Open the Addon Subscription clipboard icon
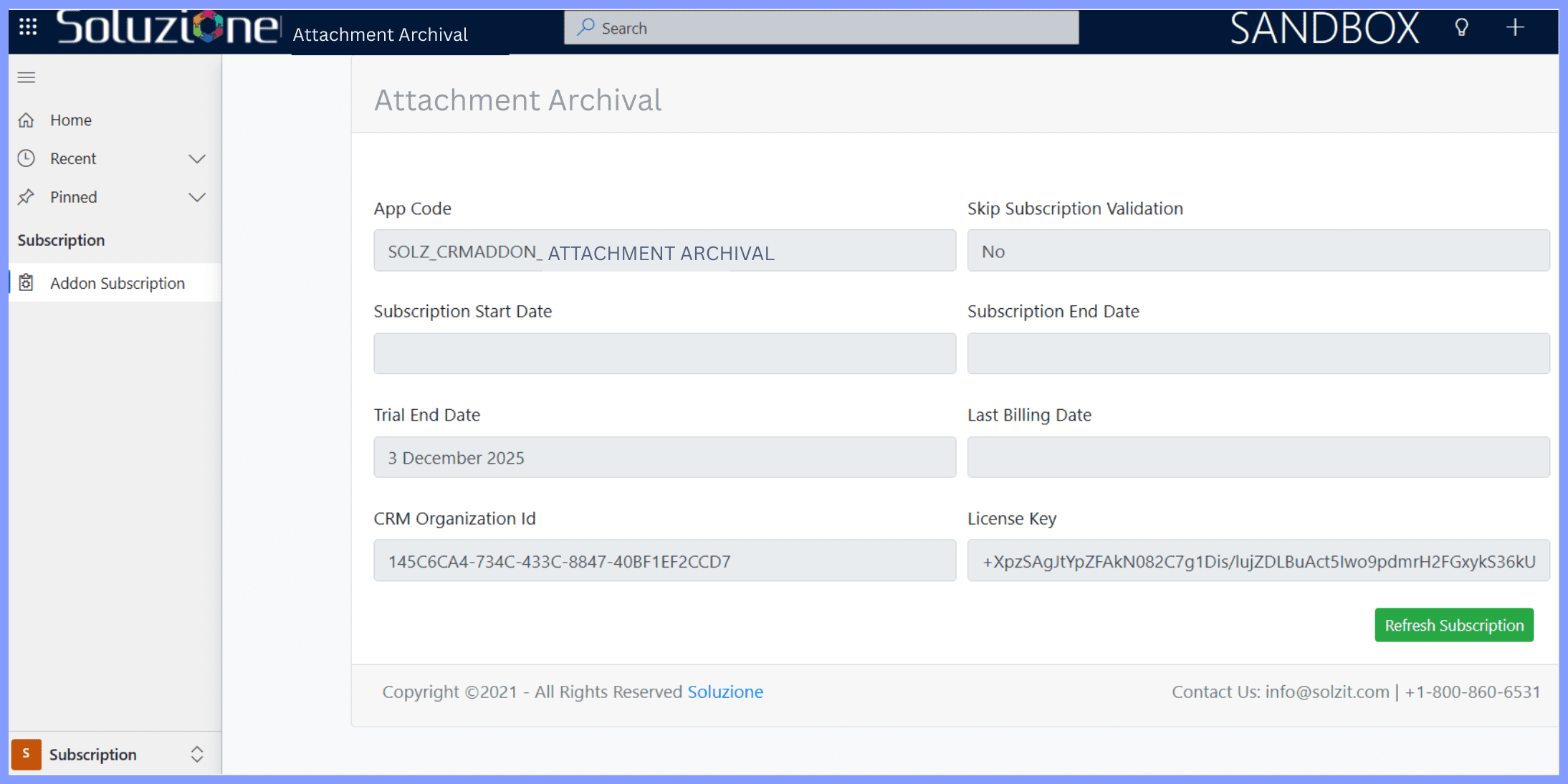Viewport: 1568px width, 784px height. (26, 282)
